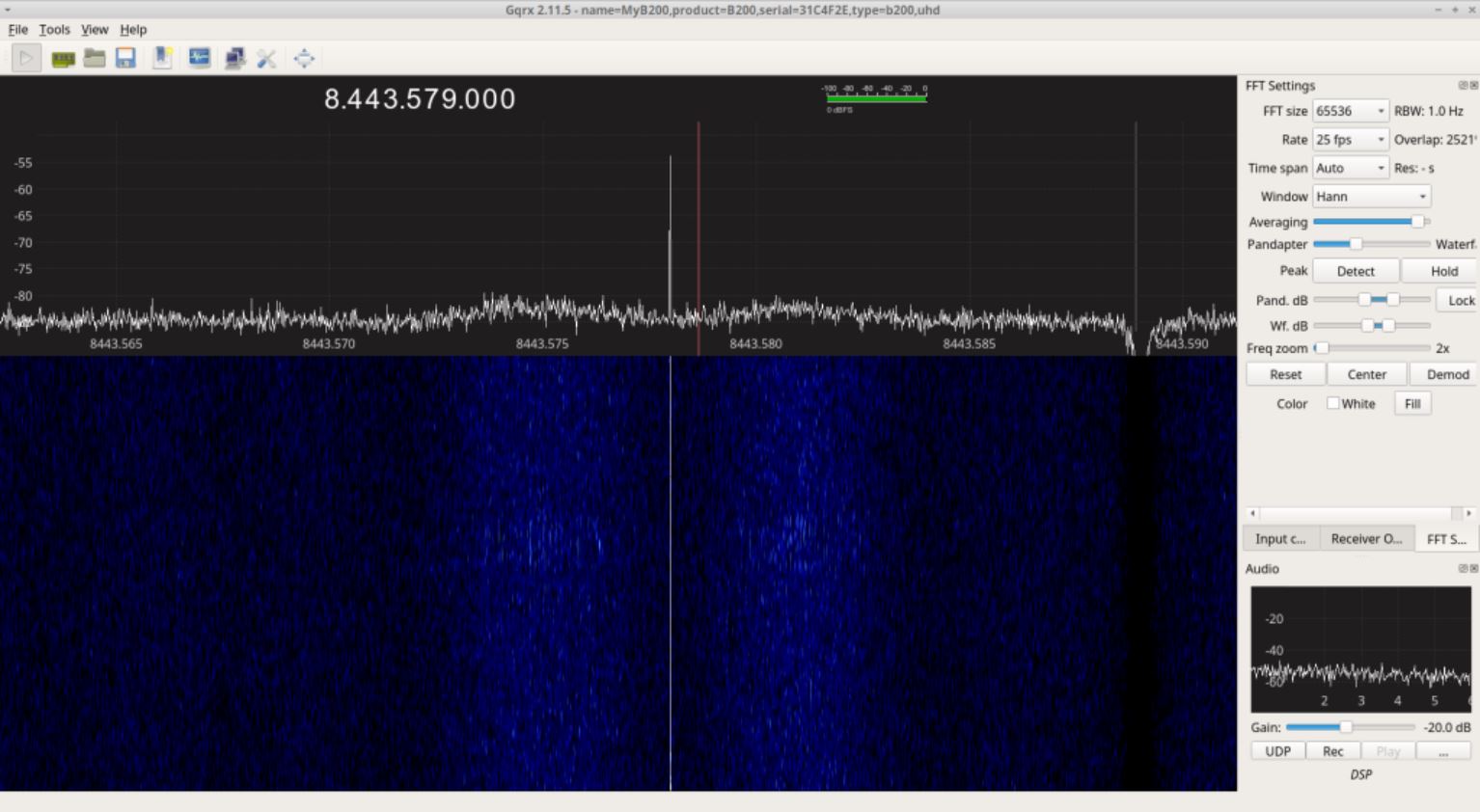Click the DSP status label
Image resolution: width=1480 pixels, height=812 pixels.
tap(1360, 774)
